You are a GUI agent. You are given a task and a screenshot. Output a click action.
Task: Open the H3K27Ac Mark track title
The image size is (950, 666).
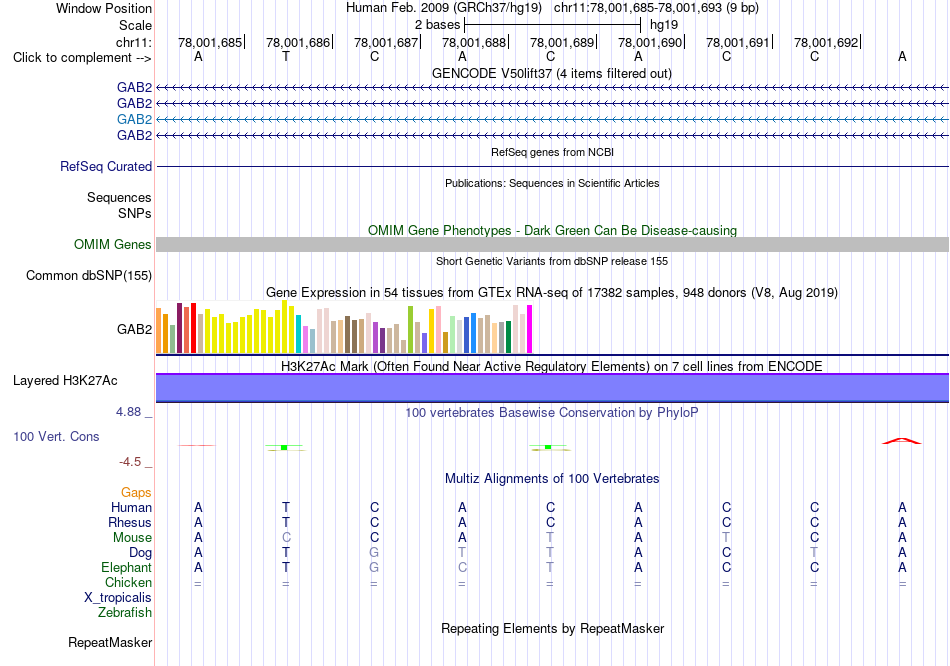[x=552, y=367]
